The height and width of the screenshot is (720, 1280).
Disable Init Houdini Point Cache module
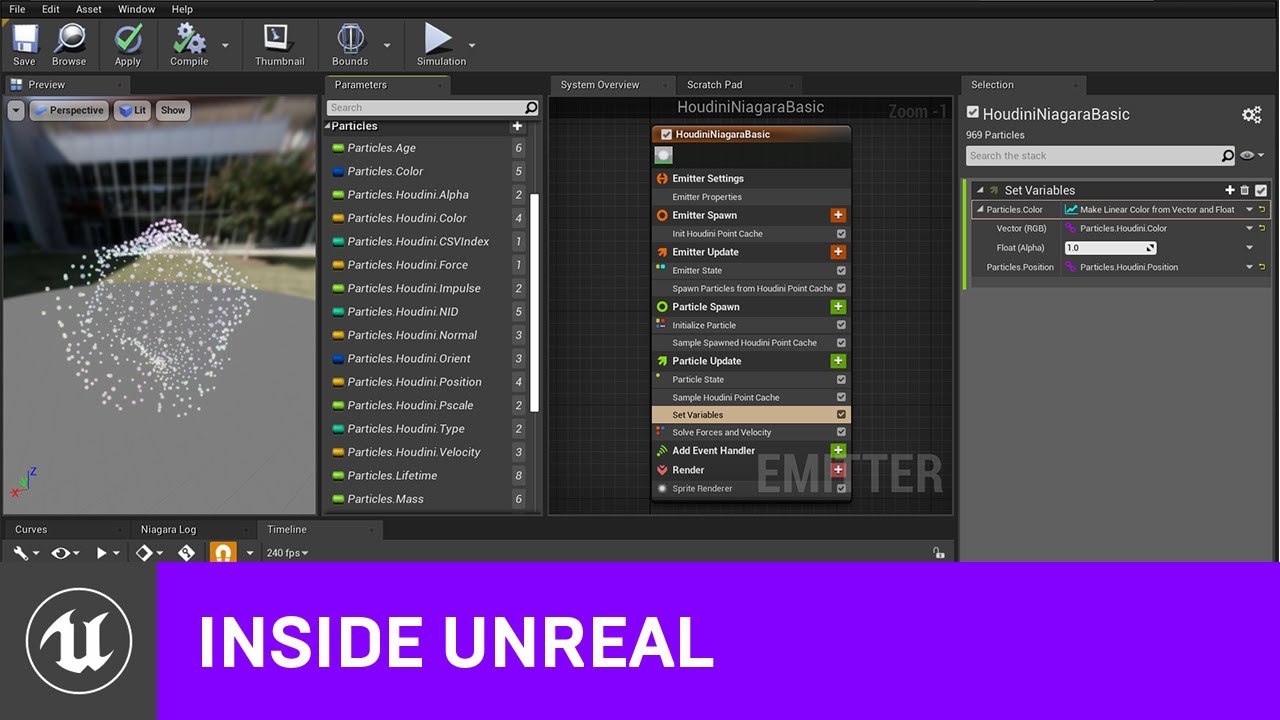[841, 234]
